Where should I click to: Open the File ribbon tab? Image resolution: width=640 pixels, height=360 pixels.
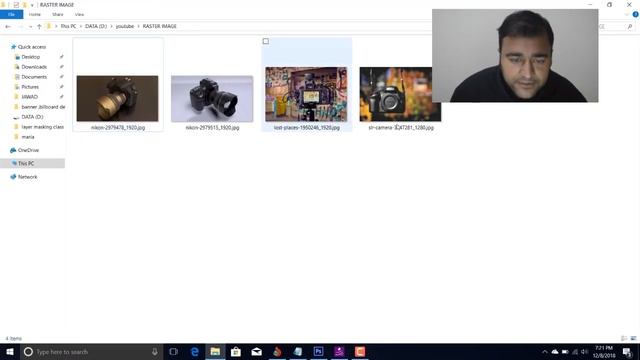11,14
